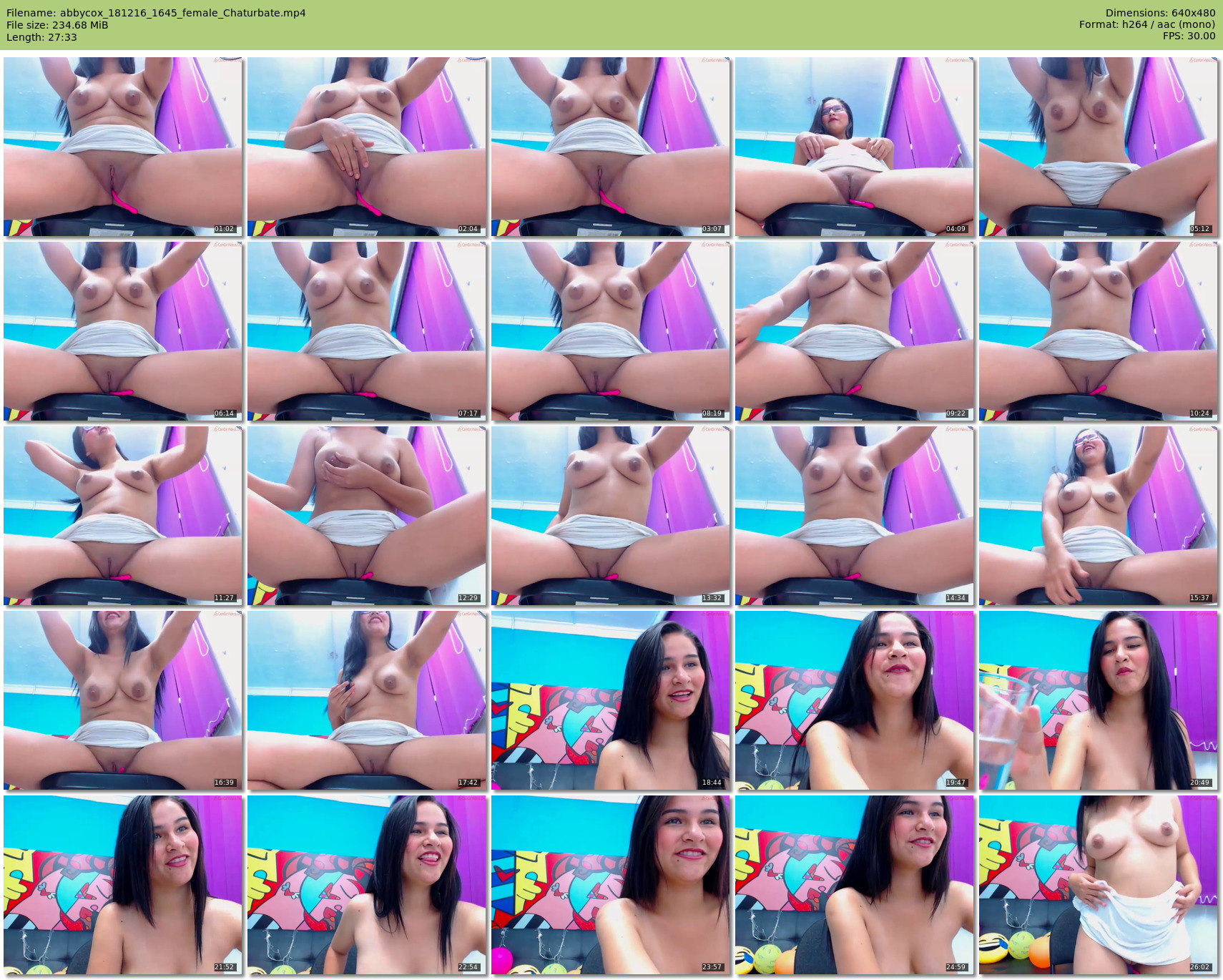Viewport: 1223px width, 980px height.
Task: Open the final thumbnail stamped 26:02
Action: tap(1099, 885)
